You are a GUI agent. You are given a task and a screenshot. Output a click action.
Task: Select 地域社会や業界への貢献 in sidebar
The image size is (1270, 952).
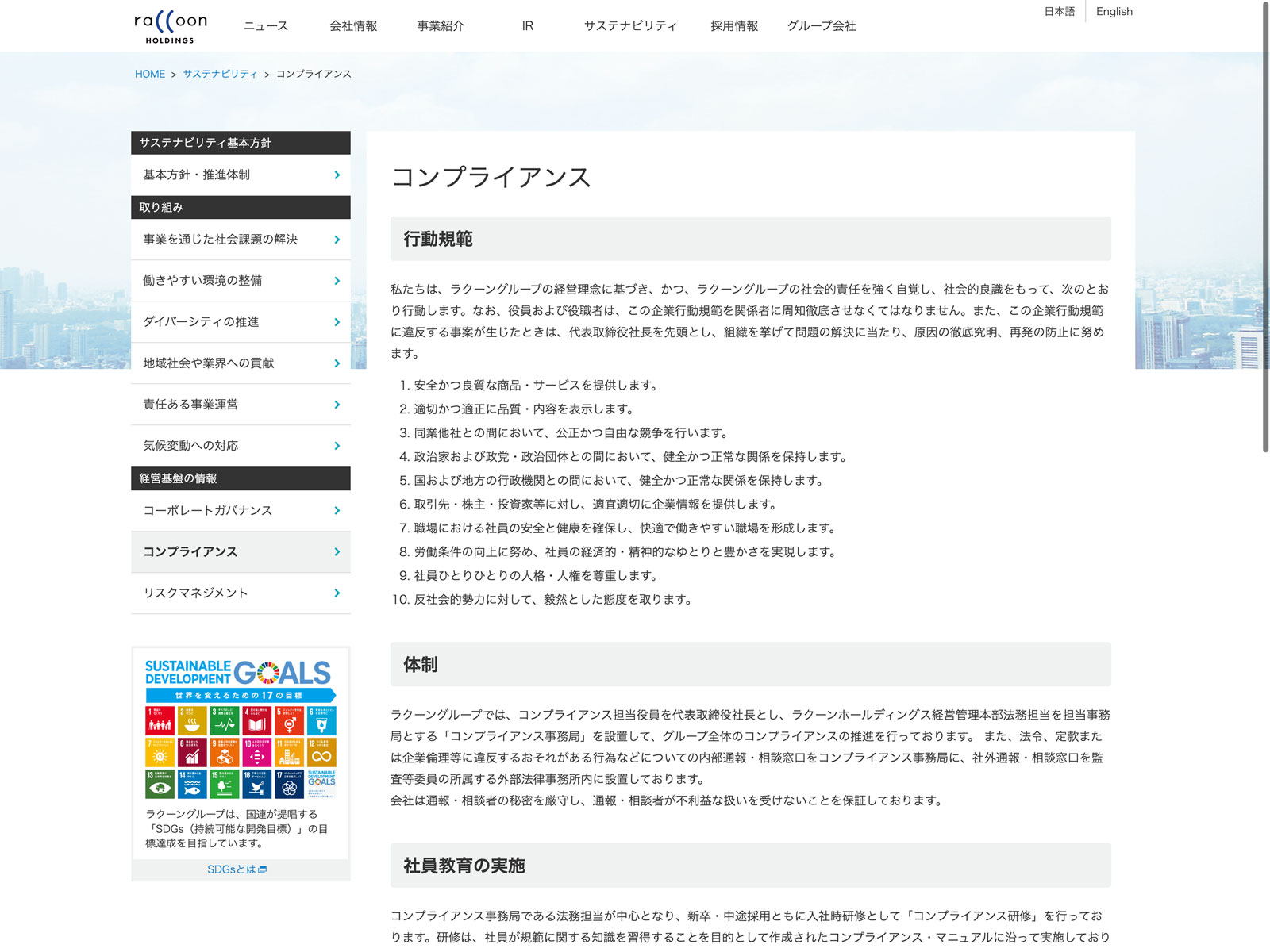tap(208, 363)
